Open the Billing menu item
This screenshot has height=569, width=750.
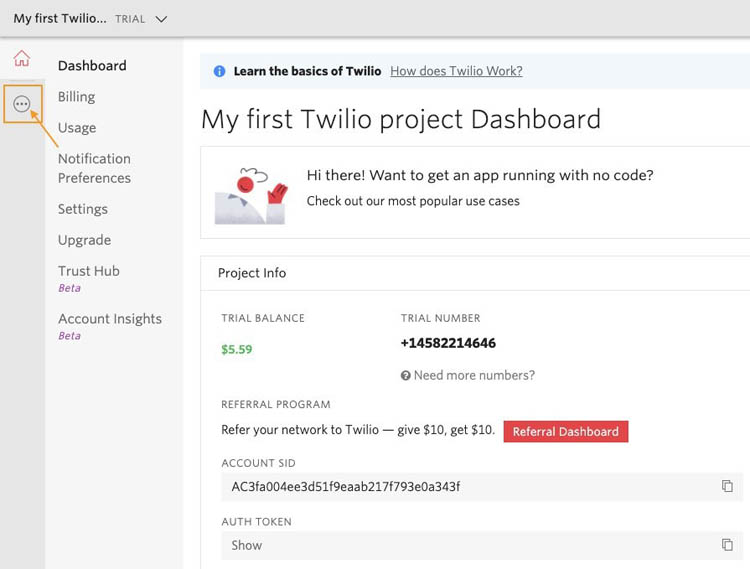point(77,97)
